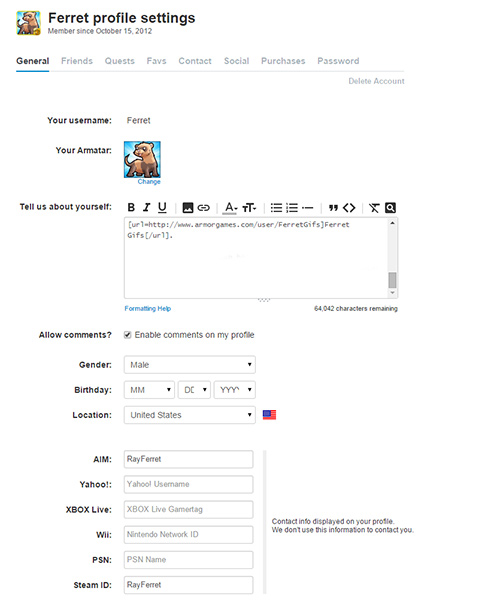Insert a hyperlink using the link icon

click(x=203, y=208)
